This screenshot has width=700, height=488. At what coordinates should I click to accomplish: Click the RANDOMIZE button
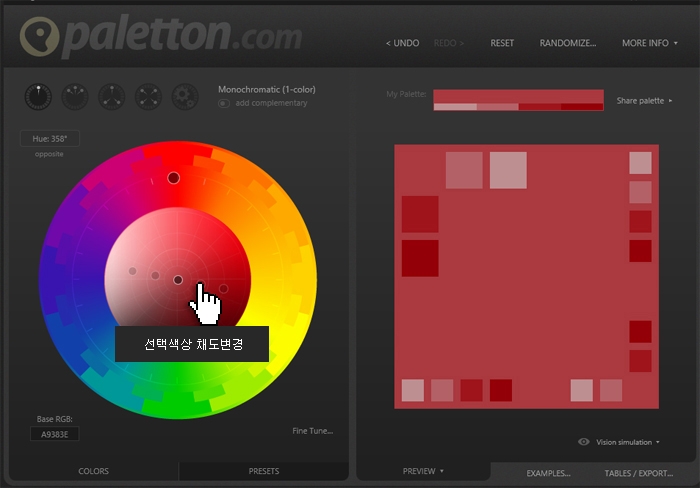pyautogui.click(x=568, y=43)
